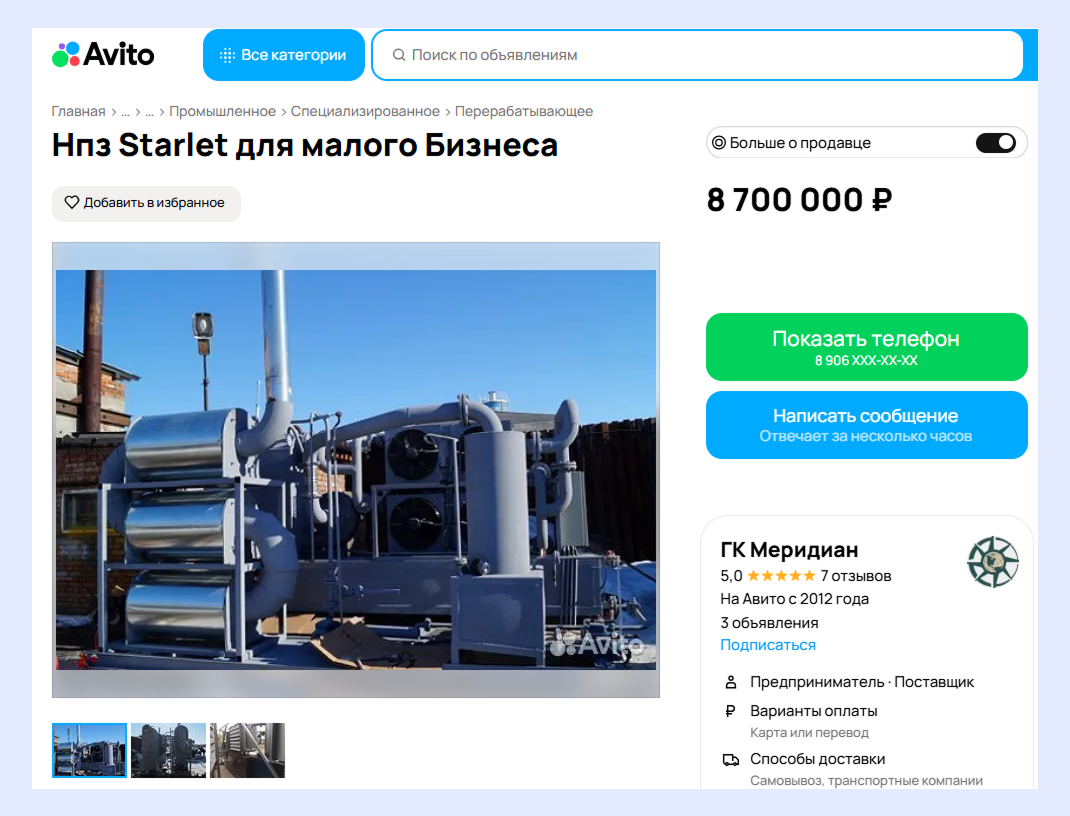1070x816 pixels.
Task: Select the Самовывоз, транспортные компании text
Action: tap(867, 781)
